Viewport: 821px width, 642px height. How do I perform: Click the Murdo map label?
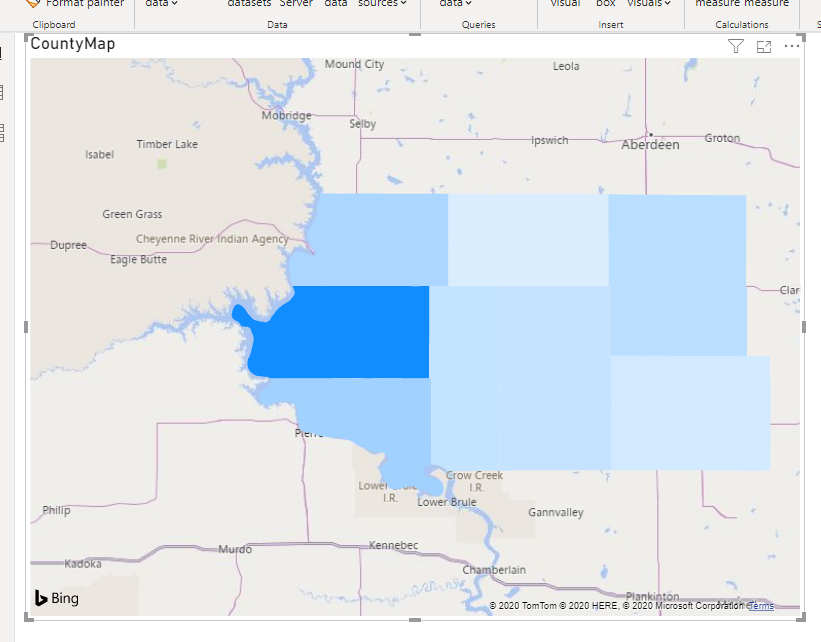click(x=235, y=549)
